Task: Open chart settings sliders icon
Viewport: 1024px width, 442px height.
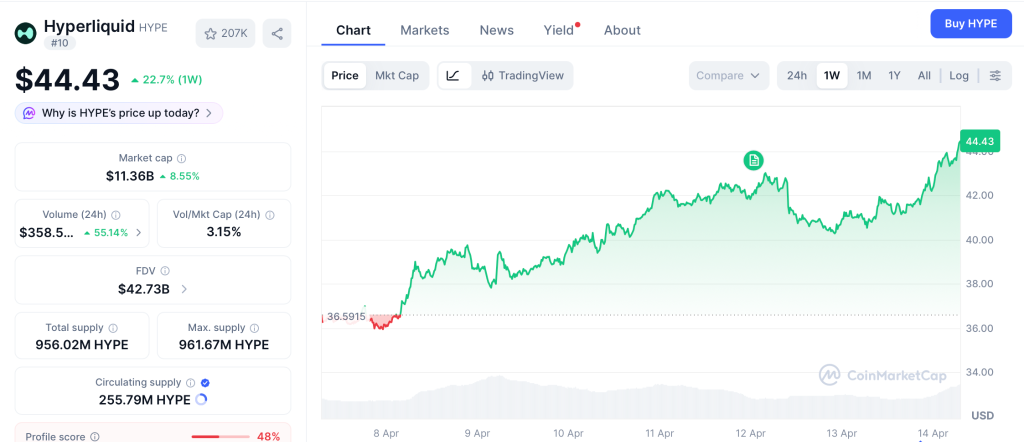Action: click(994, 75)
